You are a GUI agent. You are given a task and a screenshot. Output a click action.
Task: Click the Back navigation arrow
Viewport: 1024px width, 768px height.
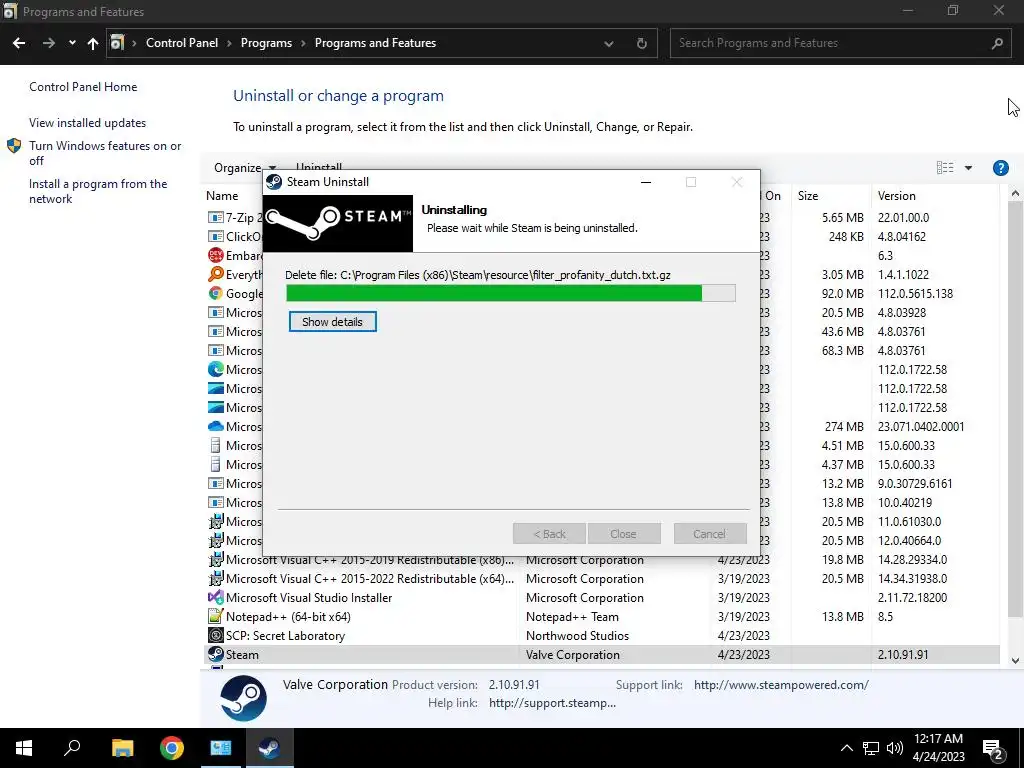[x=19, y=43]
